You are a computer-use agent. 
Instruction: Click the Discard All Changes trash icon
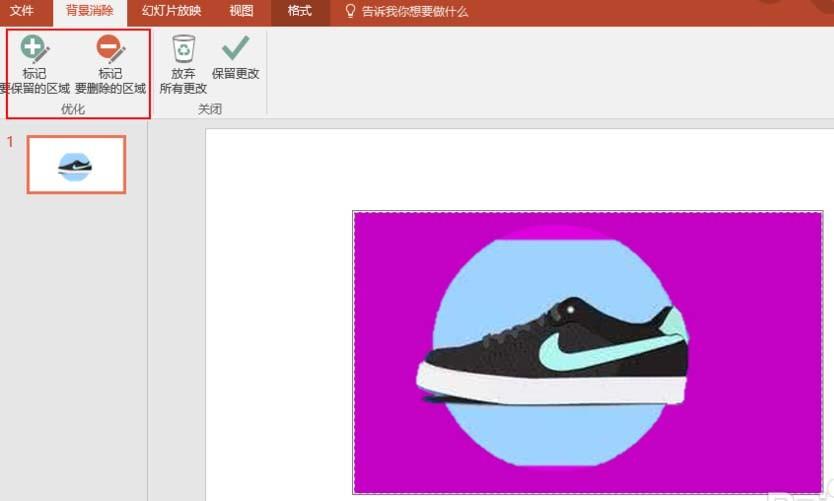point(183,48)
